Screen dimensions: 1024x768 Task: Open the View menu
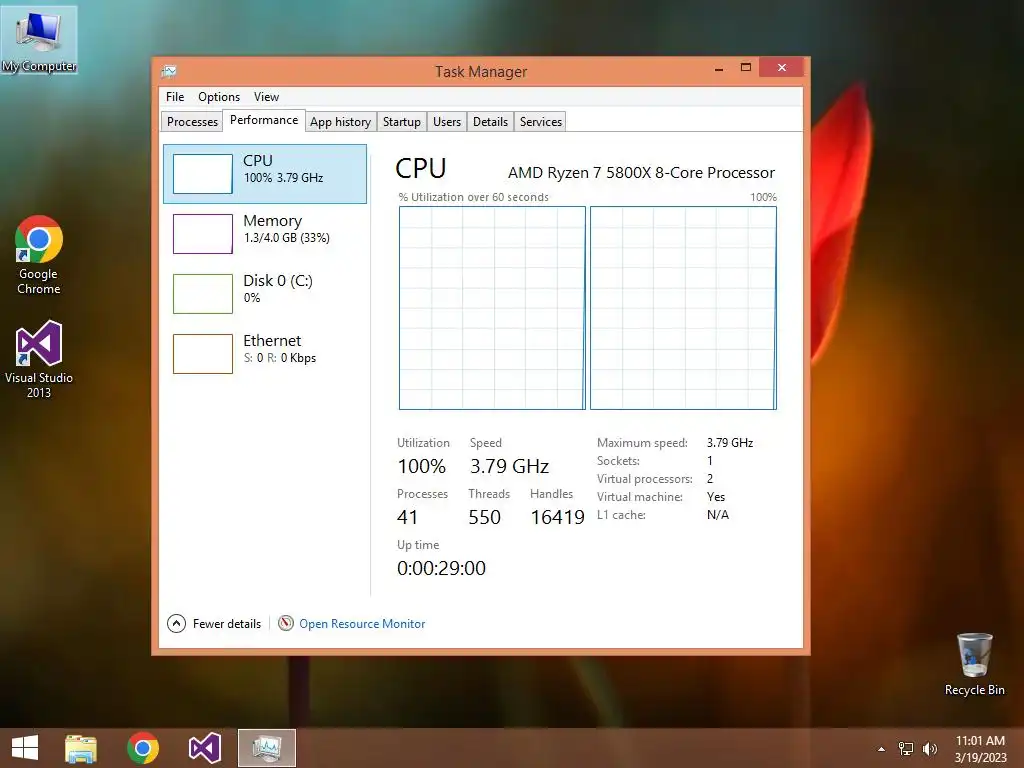266,97
